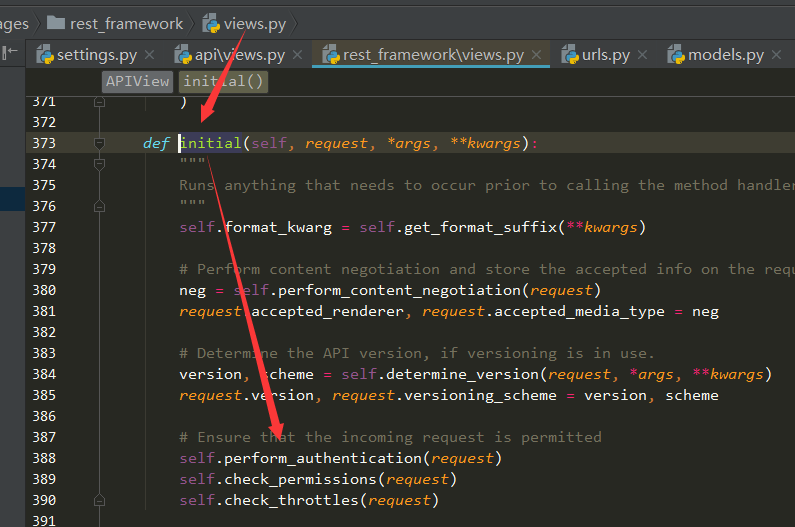Click the urls.py Python file icon

click(x=570, y=55)
